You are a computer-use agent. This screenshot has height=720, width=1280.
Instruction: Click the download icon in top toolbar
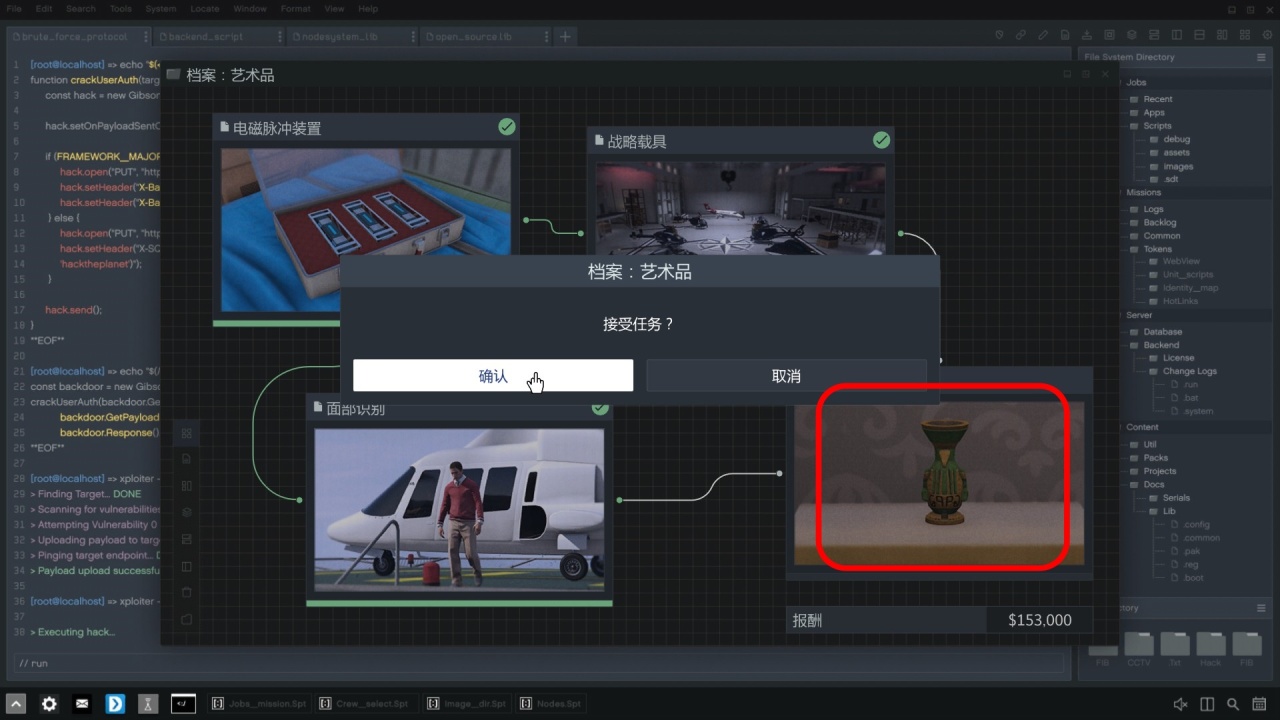(1087, 35)
